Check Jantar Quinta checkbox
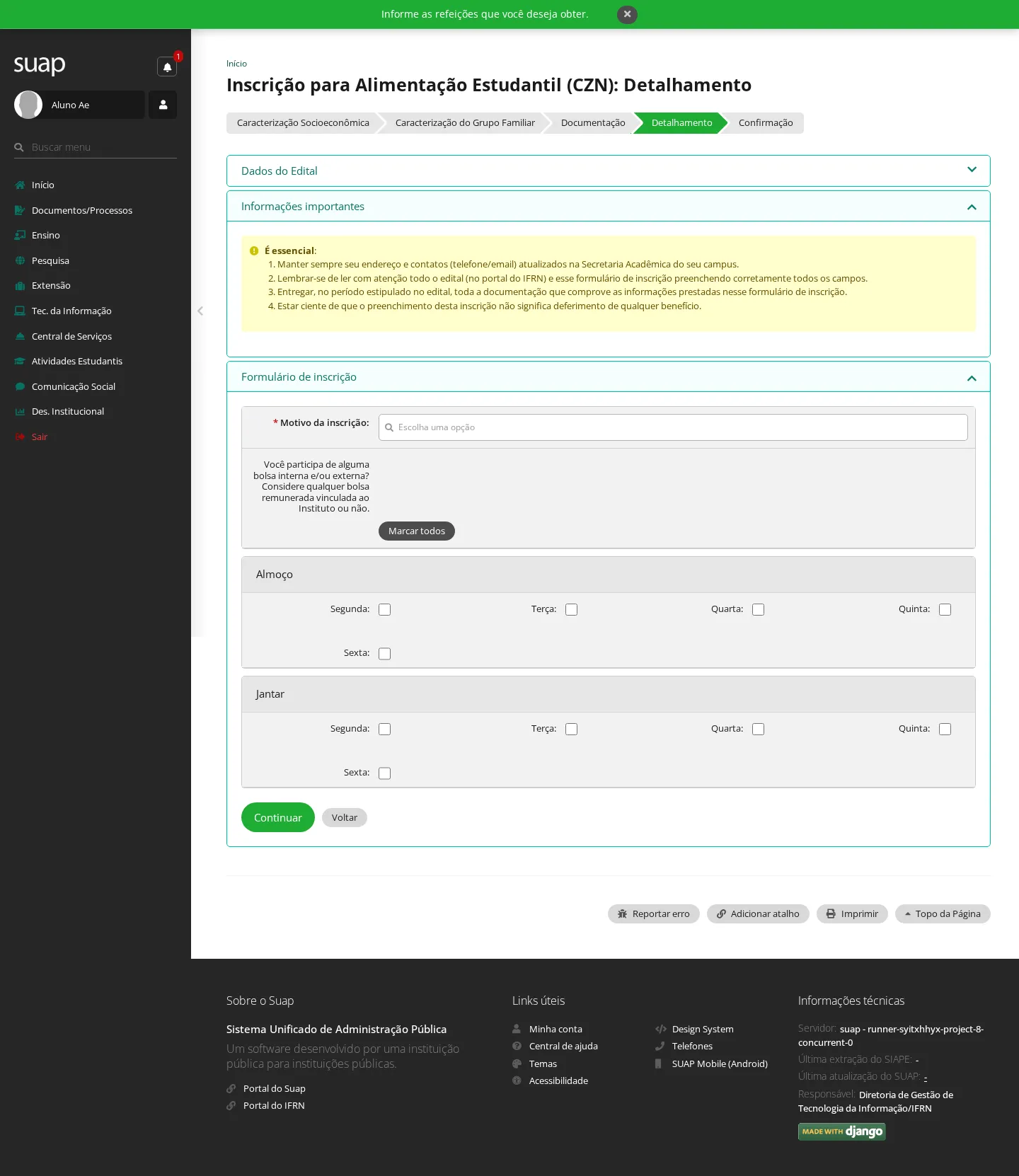This screenshot has height=1176, width=1019. click(945, 729)
